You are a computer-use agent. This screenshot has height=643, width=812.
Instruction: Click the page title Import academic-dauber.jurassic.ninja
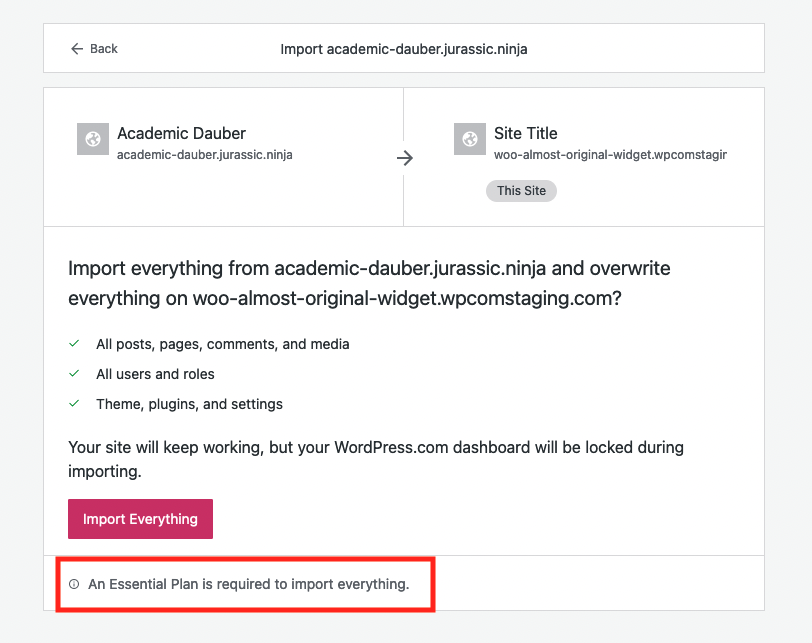(403, 49)
